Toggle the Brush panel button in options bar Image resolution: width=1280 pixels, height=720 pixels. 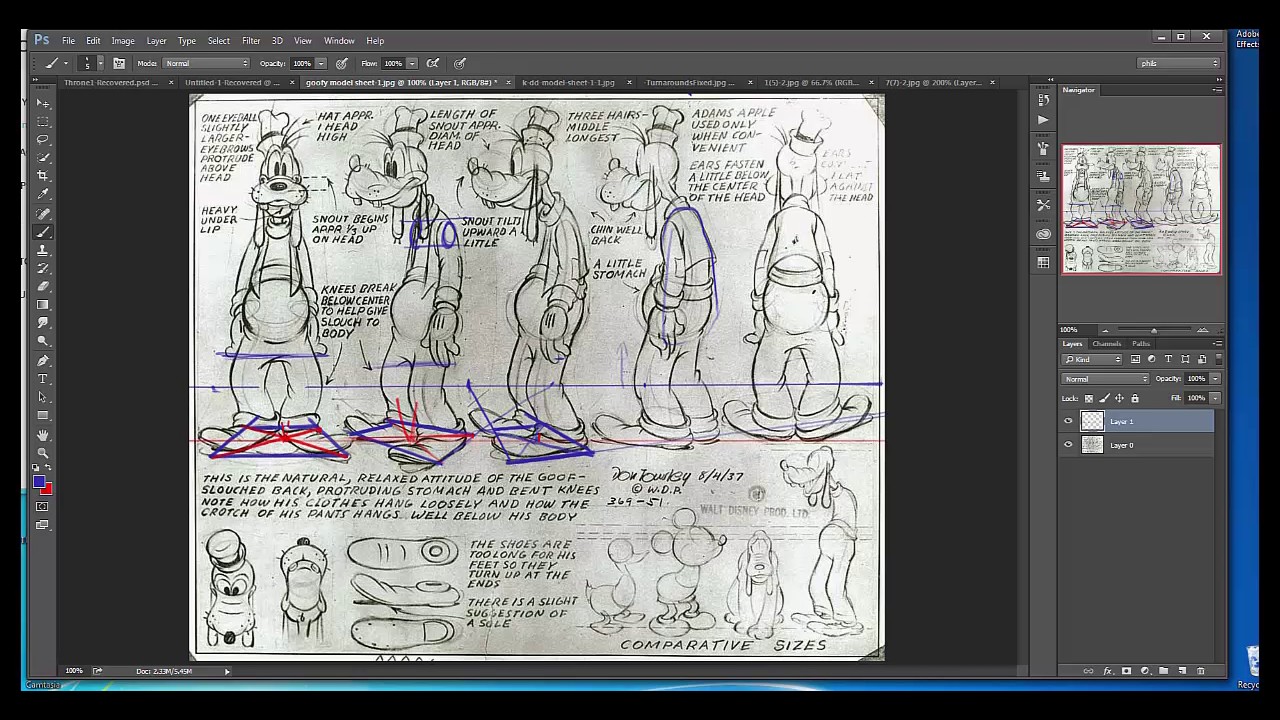click(119, 63)
